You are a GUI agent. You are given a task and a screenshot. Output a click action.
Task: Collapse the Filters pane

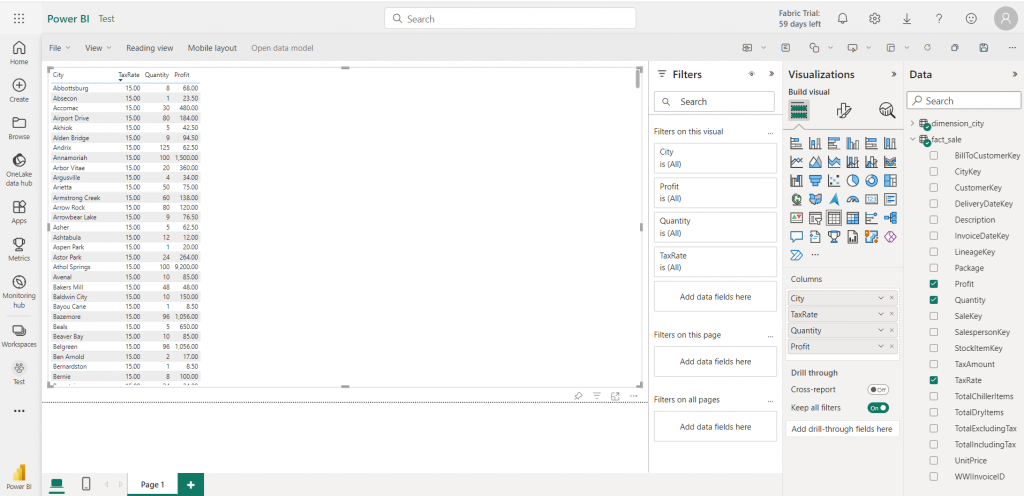click(x=771, y=74)
